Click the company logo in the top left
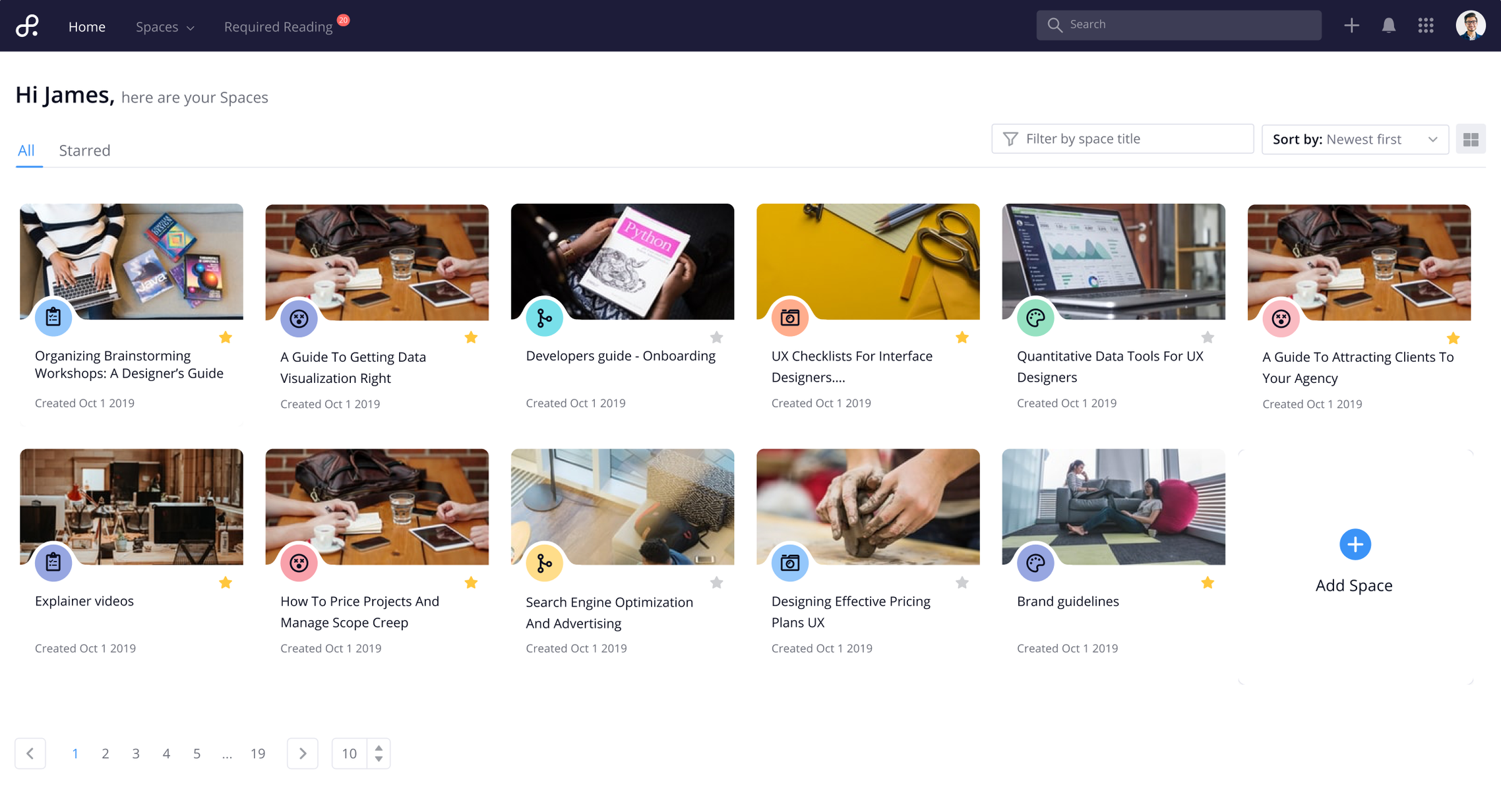This screenshot has width=1501, height=812. pyautogui.click(x=26, y=25)
